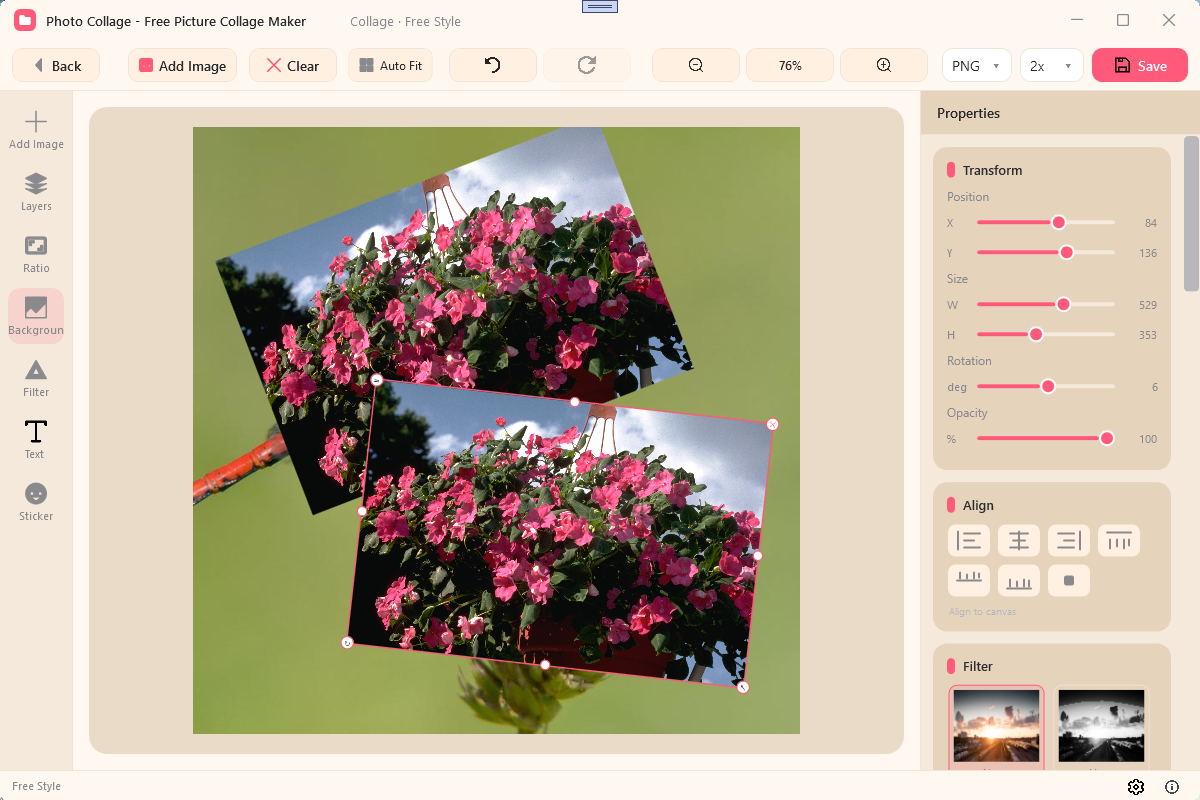The image size is (1200, 800).
Task: Select the sunset color filter thumbnail
Action: (996, 728)
